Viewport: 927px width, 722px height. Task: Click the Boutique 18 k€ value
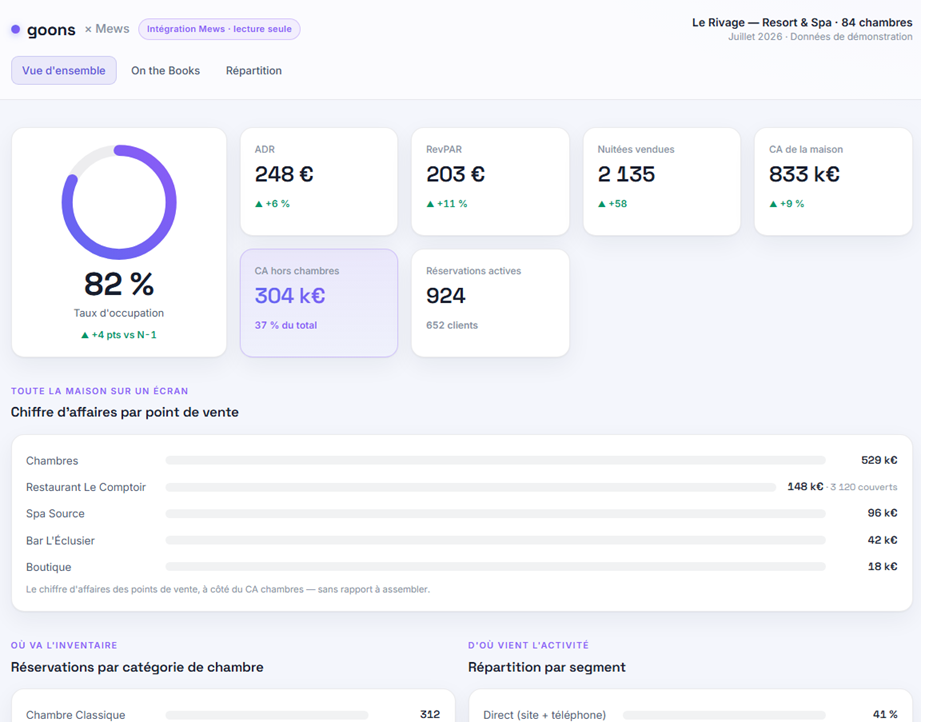click(882, 566)
